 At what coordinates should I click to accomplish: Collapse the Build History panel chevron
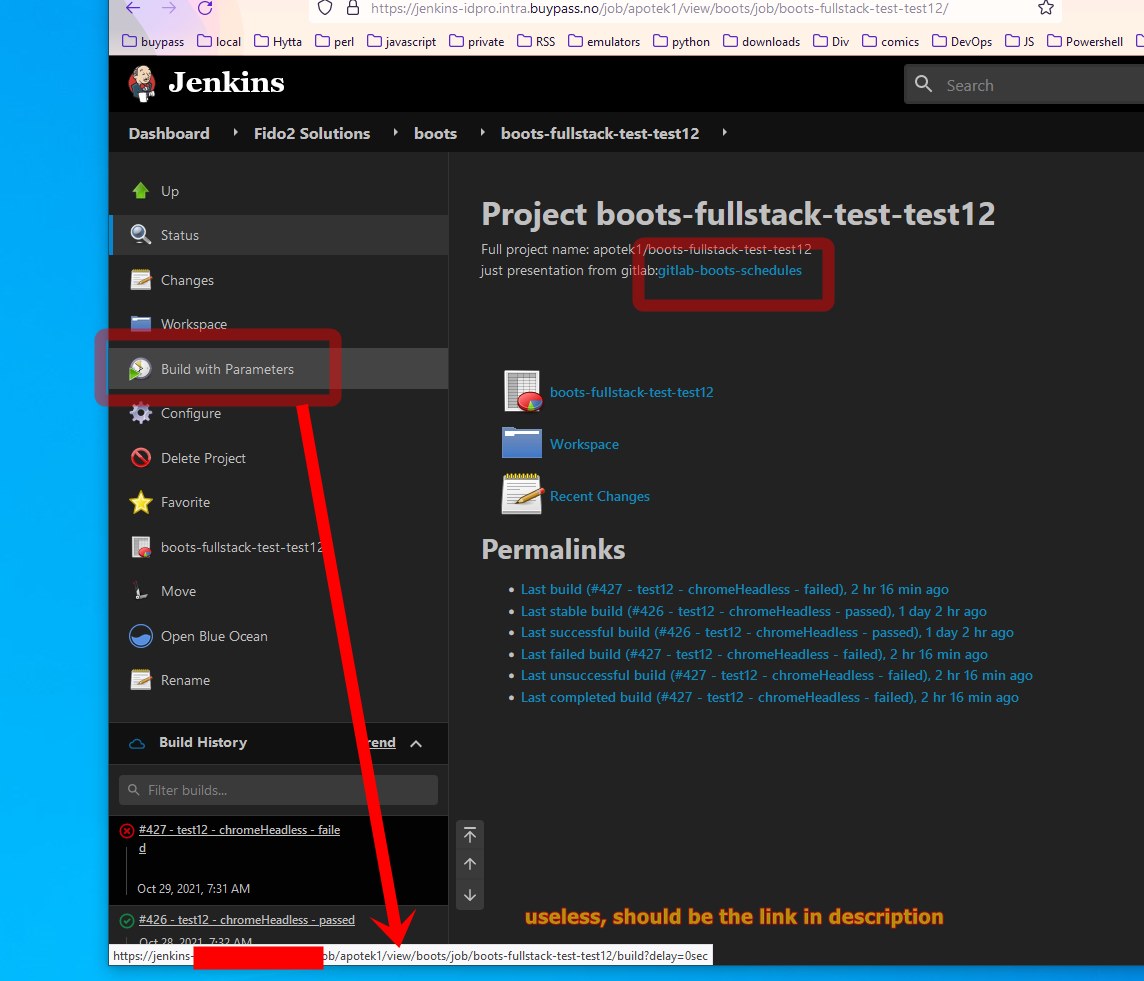click(x=416, y=743)
